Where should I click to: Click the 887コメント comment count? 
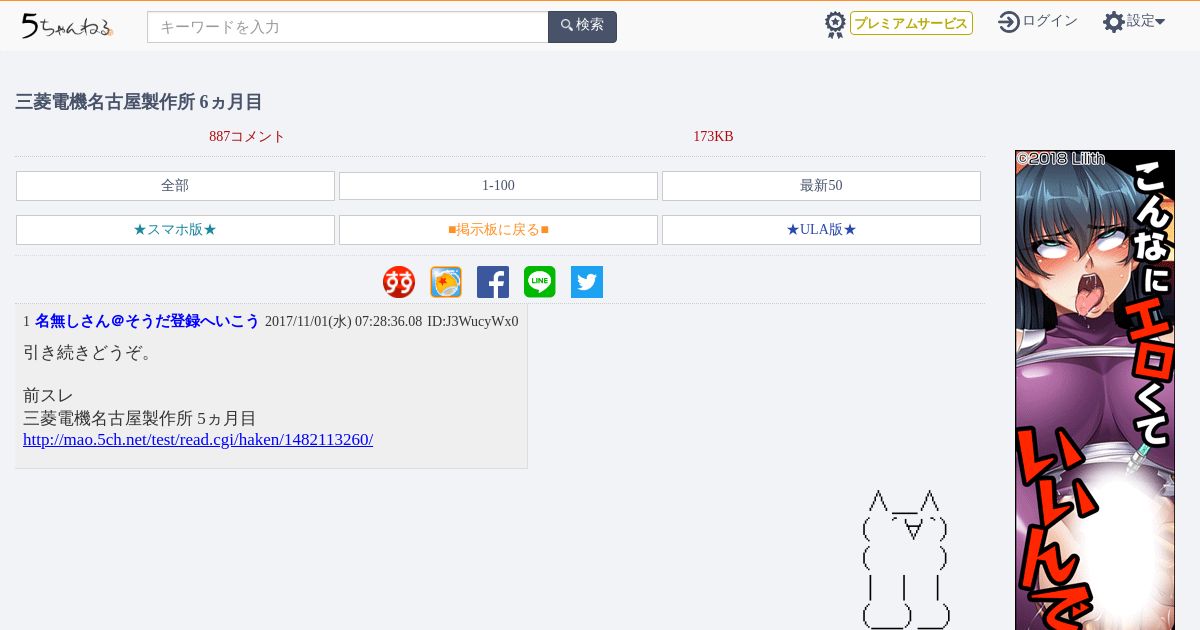click(x=247, y=137)
